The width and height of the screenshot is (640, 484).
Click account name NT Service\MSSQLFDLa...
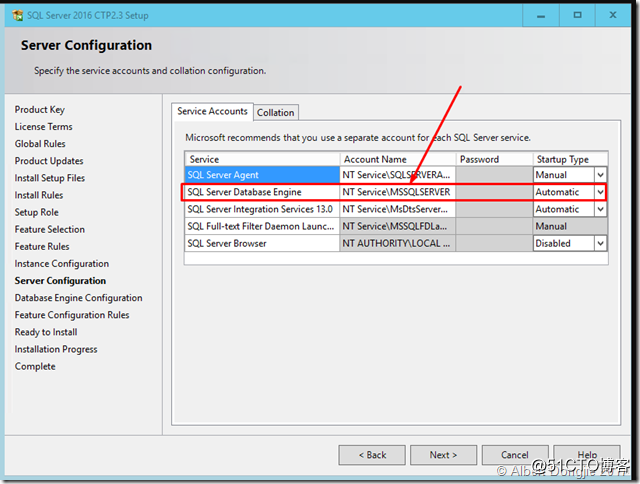point(398,226)
